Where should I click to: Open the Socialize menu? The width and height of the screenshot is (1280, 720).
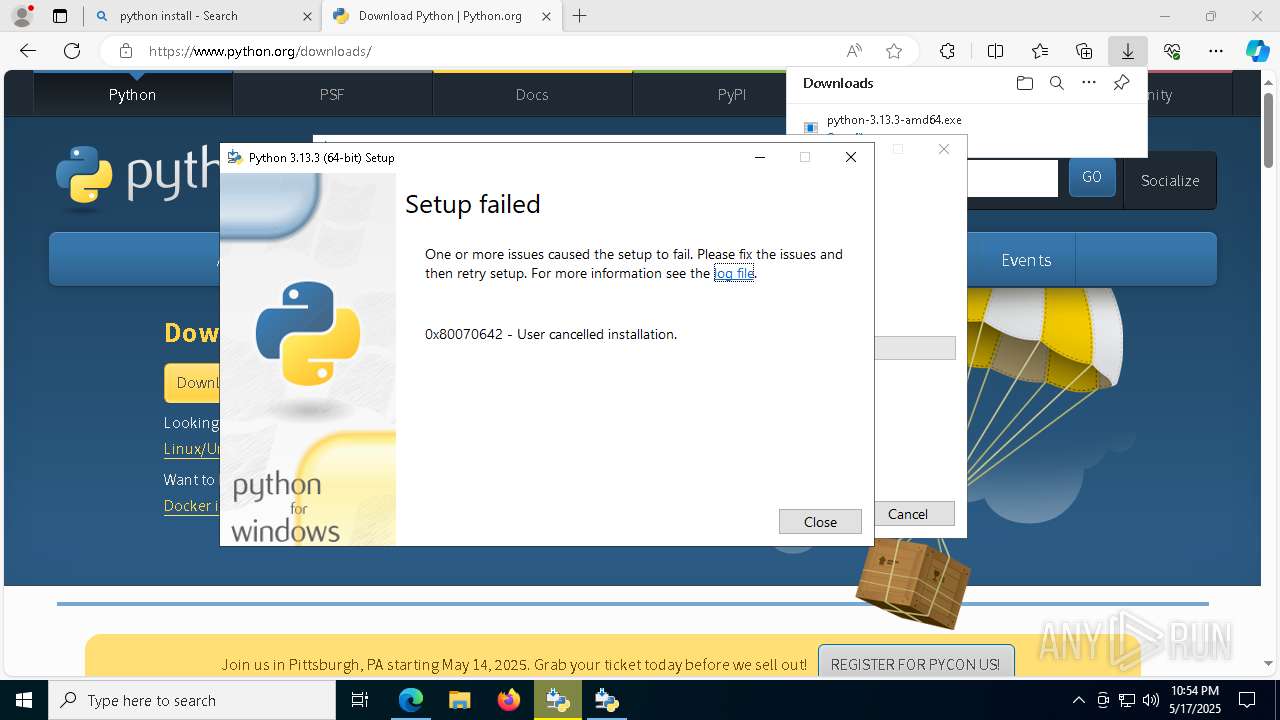(x=1170, y=181)
